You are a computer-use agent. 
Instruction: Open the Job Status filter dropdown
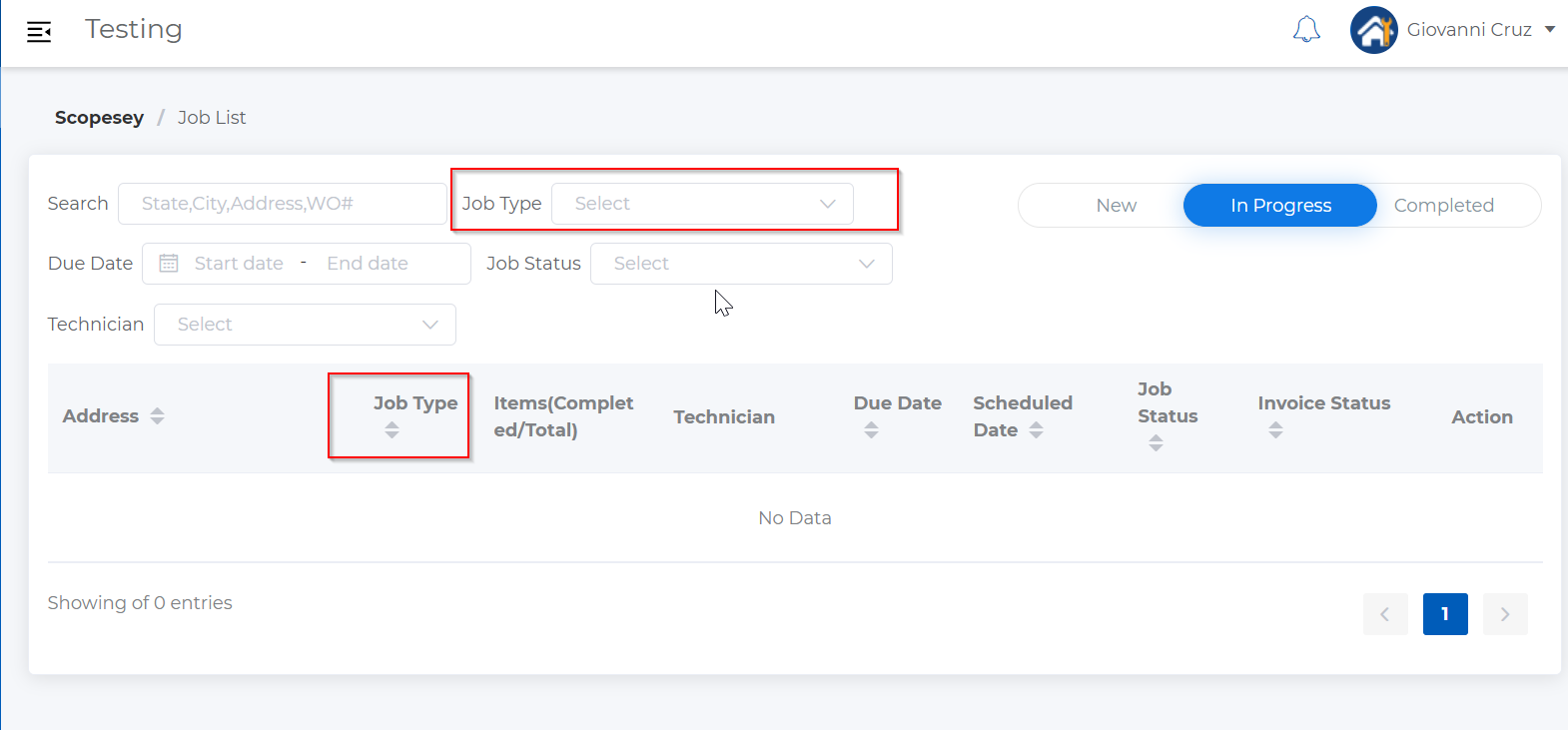point(741,264)
